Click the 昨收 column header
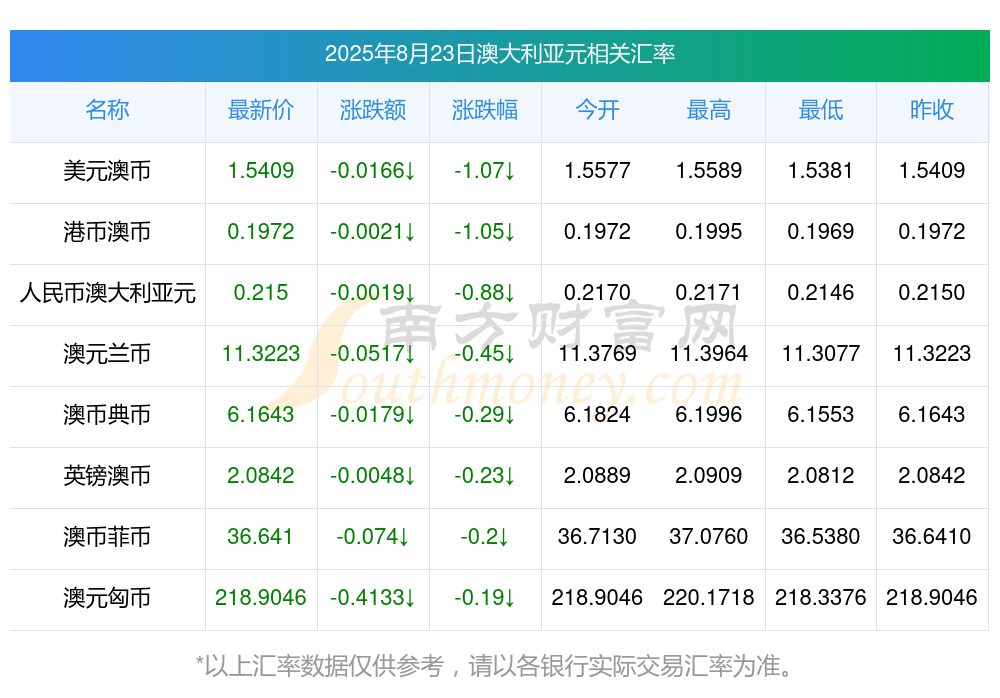Screen dimensions: 1000x698 click(x=932, y=110)
